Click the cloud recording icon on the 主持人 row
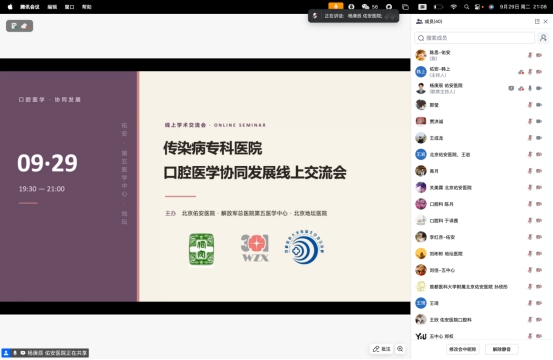Screen dimensions: 553x360 pyautogui.click(x=521, y=72)
